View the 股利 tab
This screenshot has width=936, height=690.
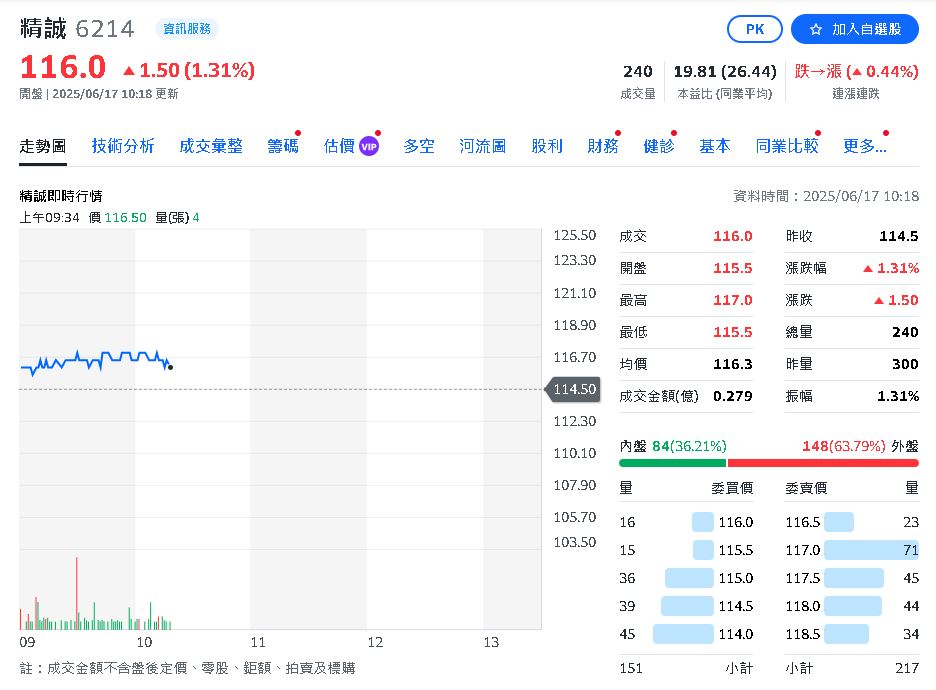tap(547, 146)
